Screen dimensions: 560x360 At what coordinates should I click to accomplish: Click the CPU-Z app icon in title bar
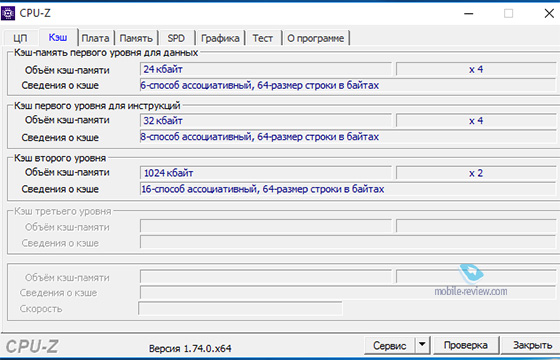[8, 13]
